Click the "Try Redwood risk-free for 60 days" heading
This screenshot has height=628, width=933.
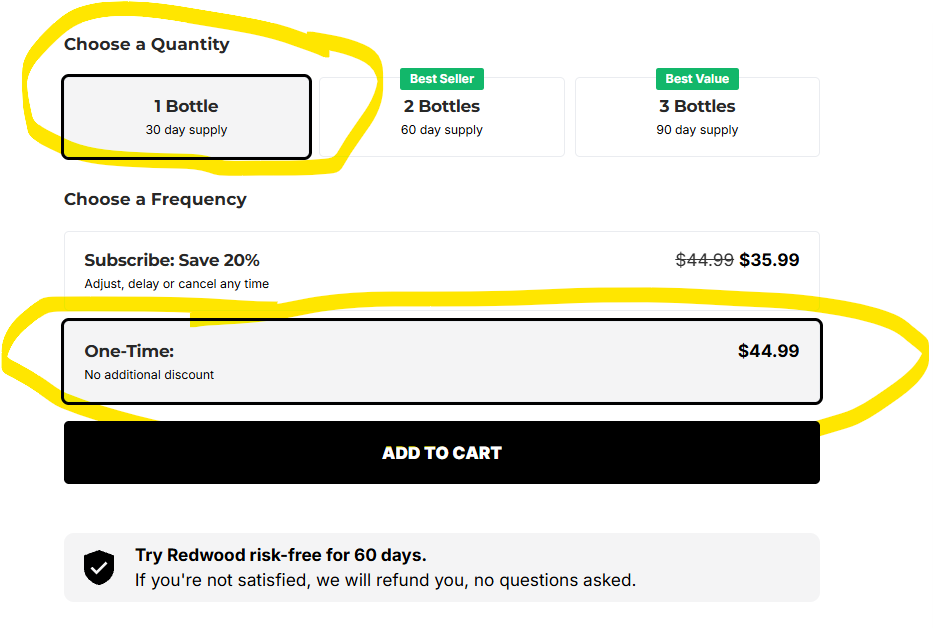point(281,555)
